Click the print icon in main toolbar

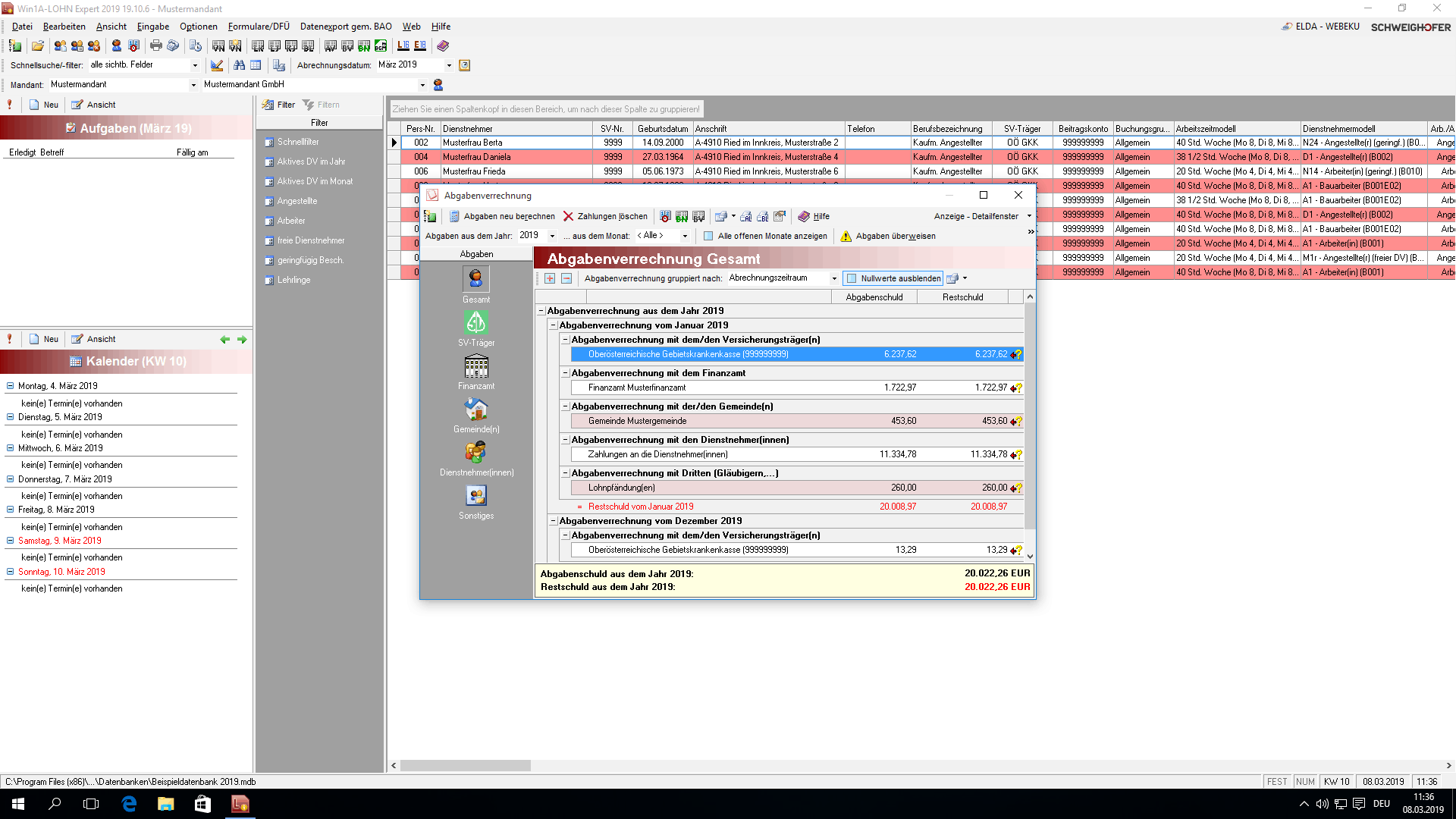156,45
